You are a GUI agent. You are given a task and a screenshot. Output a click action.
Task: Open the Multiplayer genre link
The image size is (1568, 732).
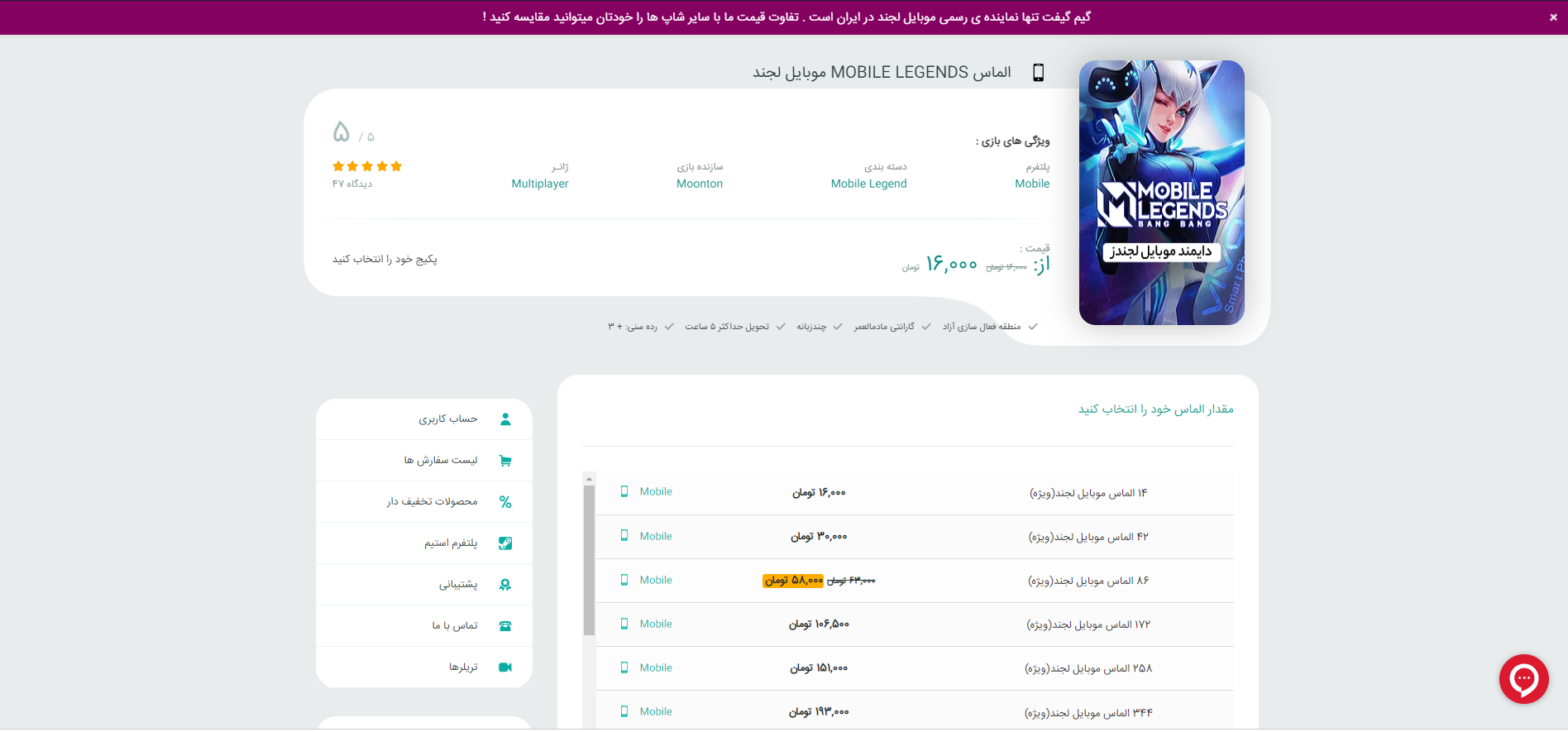click(539, 184)
